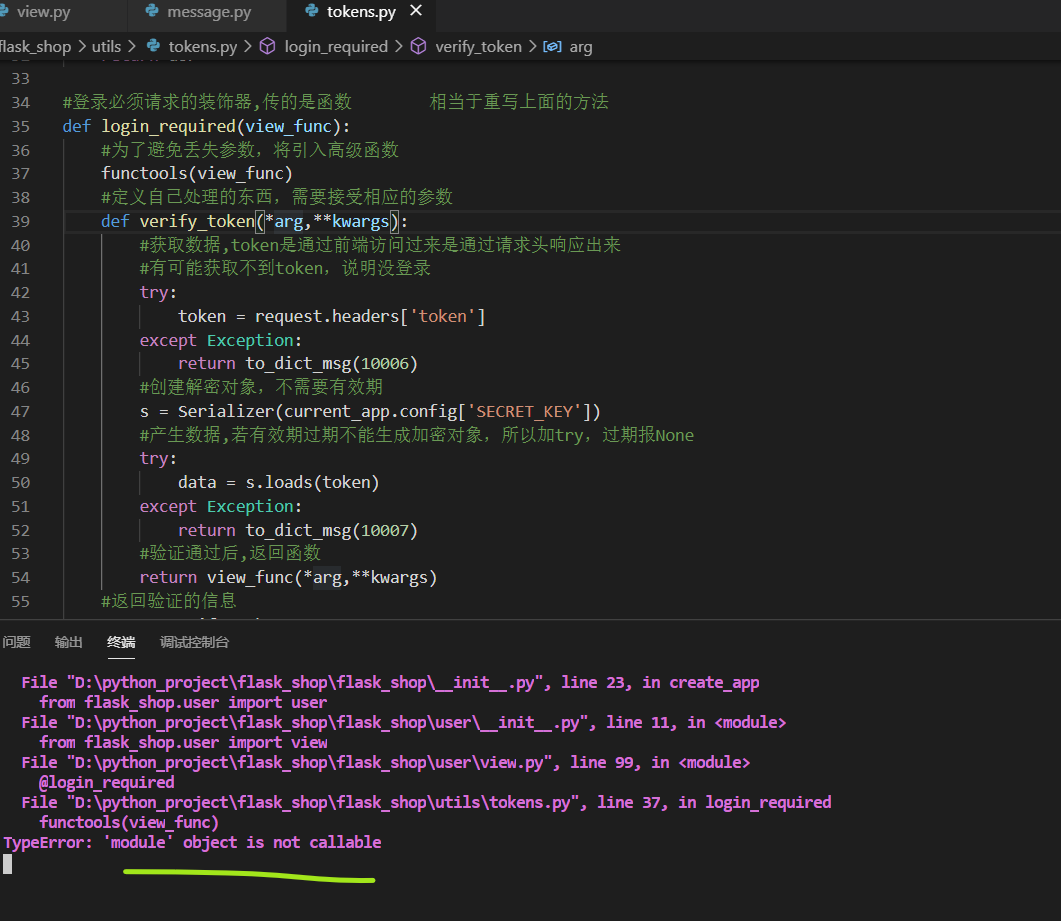The height and width of the screenshot is (921, 1061).
Task: Click cube icon before verify_token breadcrumb
Action: [x=419, y=46]
